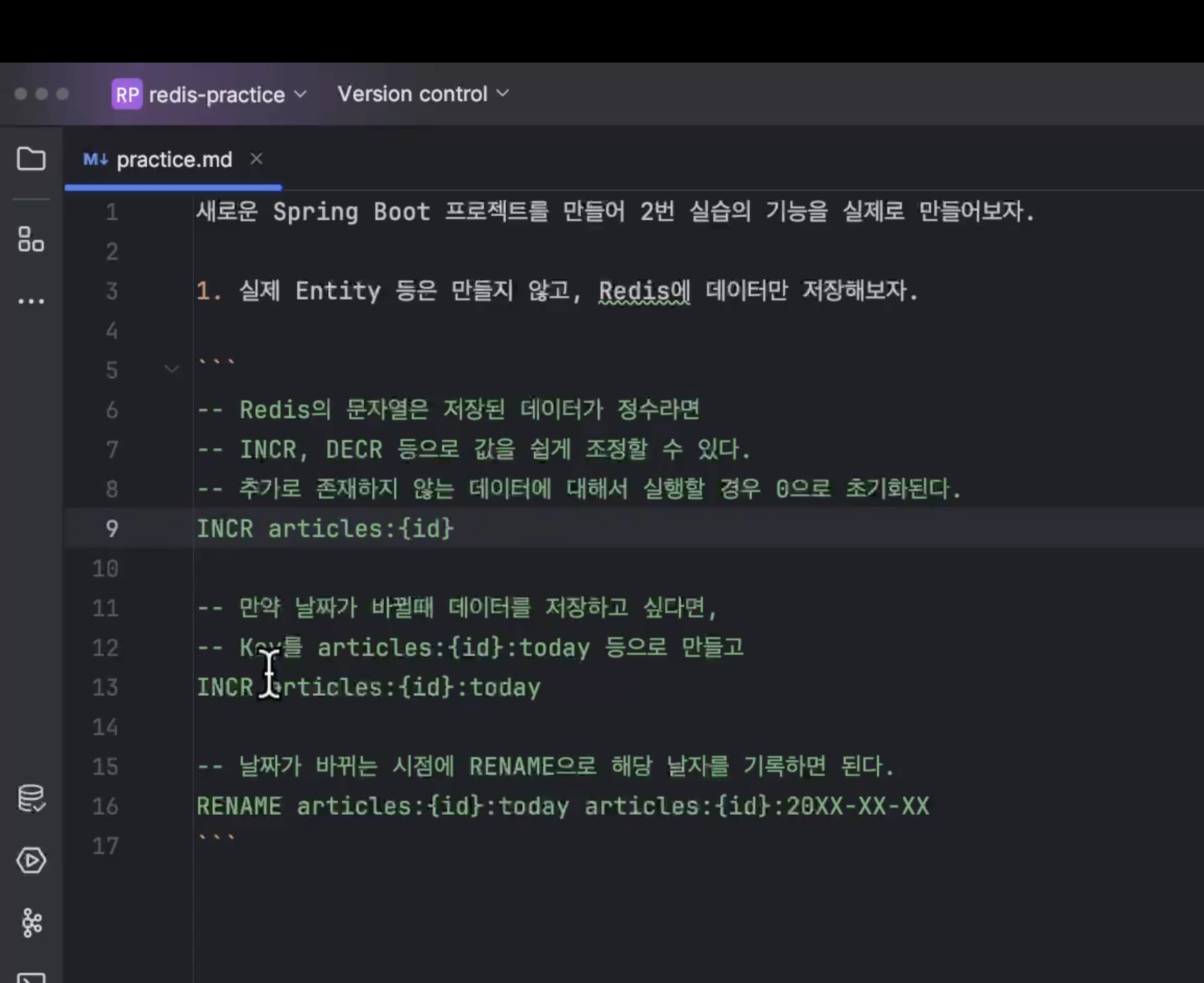Click line number 13 in the gutter
The width and height of the screenshot is (1204, 983).
(x=106, y=688)
